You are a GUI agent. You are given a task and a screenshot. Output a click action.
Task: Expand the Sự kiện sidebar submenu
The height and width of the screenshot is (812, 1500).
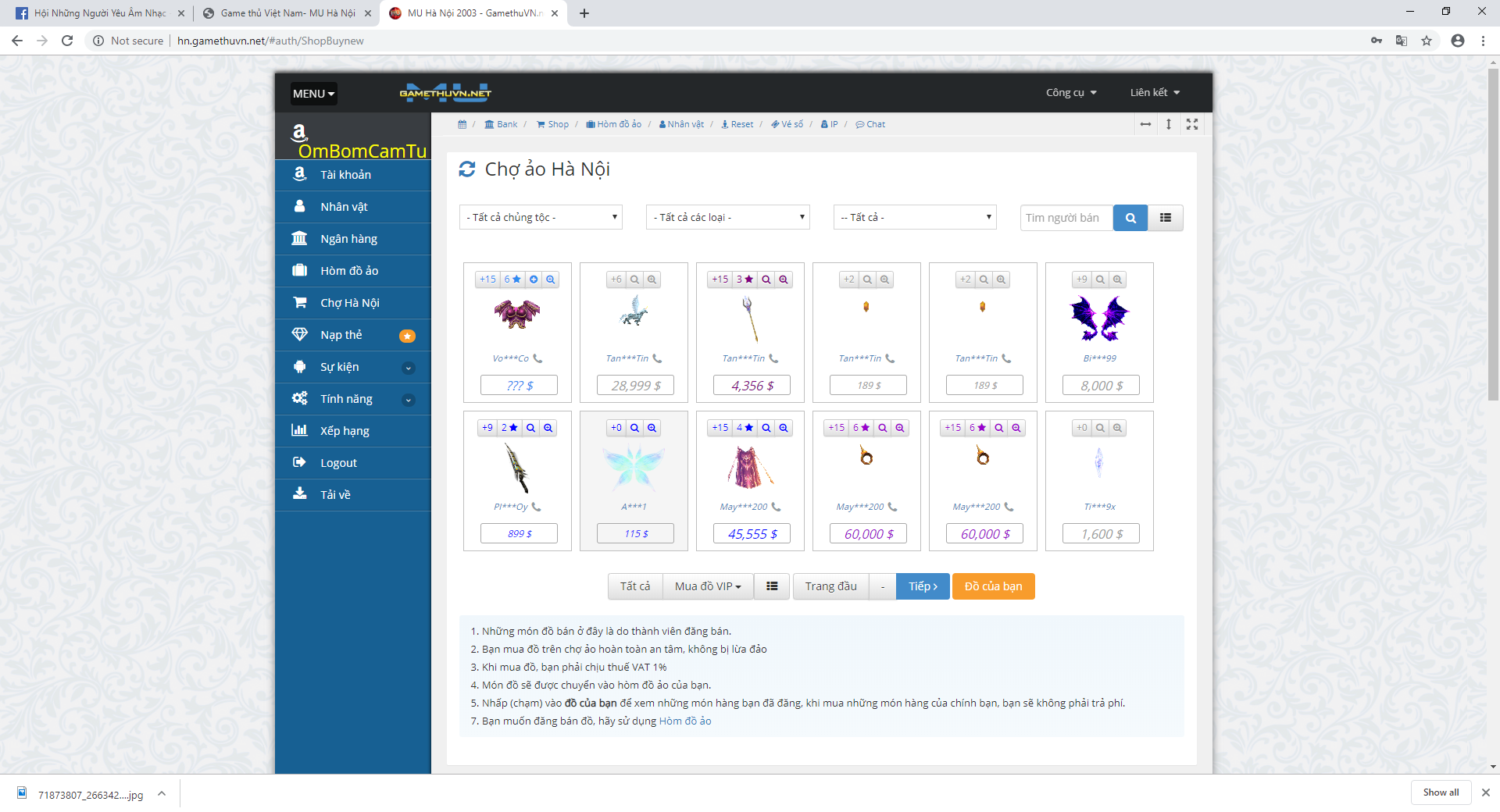pos(408,368)
